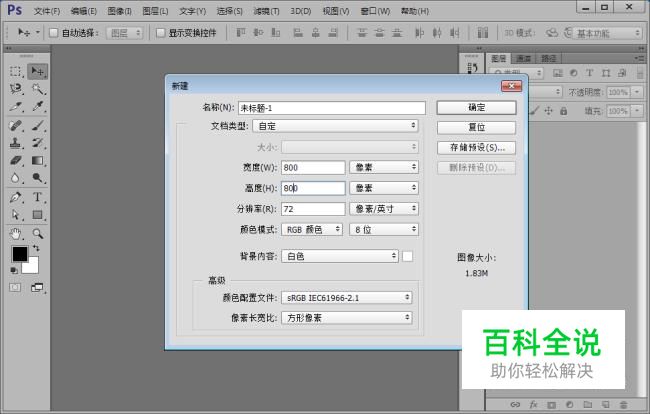The height and width of the screenshot is (414, 650).
Task: Click the 宽度 input field
Action: (x=313, y=167)
